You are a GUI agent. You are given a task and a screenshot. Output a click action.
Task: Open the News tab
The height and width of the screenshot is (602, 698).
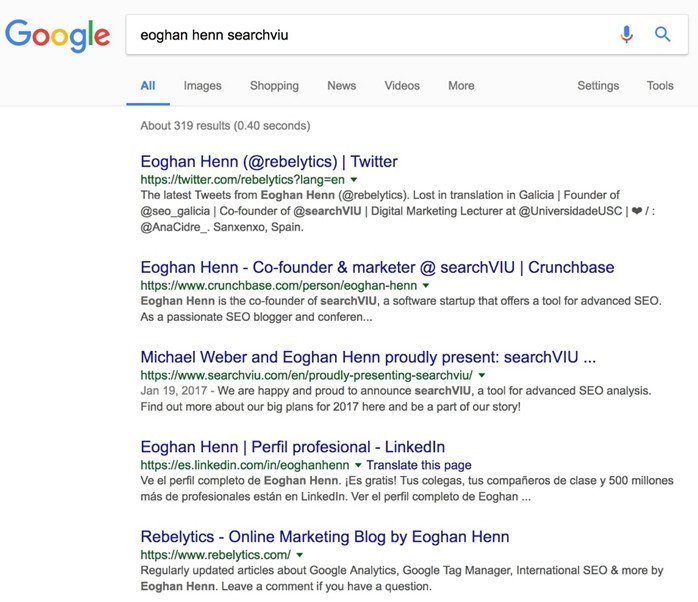tap(341, 85)
